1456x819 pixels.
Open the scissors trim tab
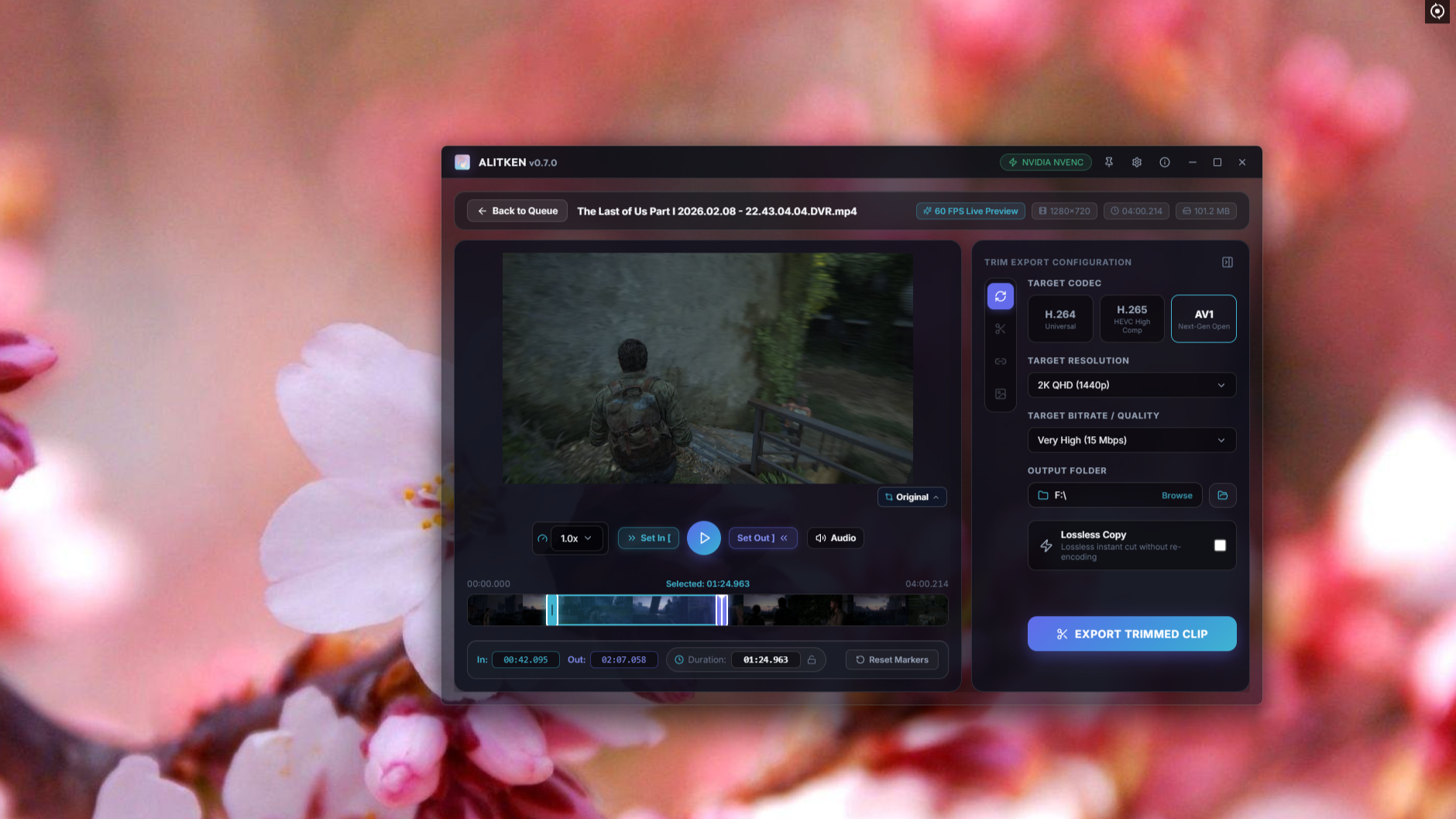1001,329
